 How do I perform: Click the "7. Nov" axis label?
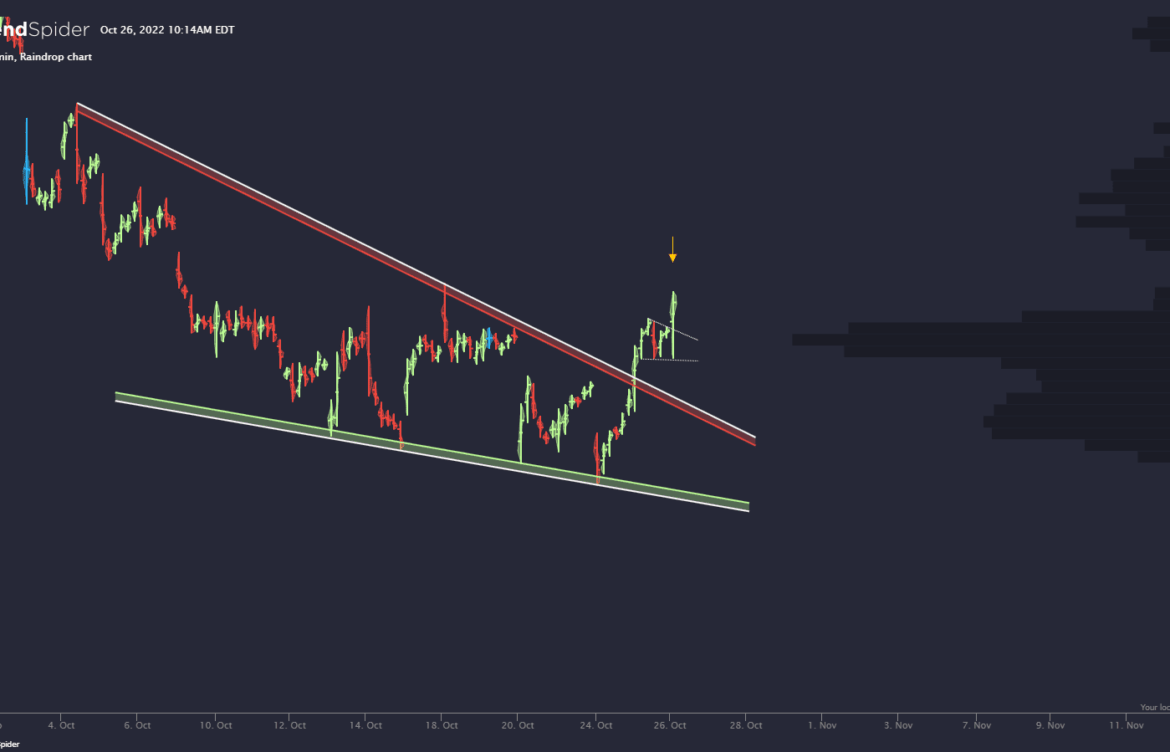pyautogui.click(x=975, y=724)
